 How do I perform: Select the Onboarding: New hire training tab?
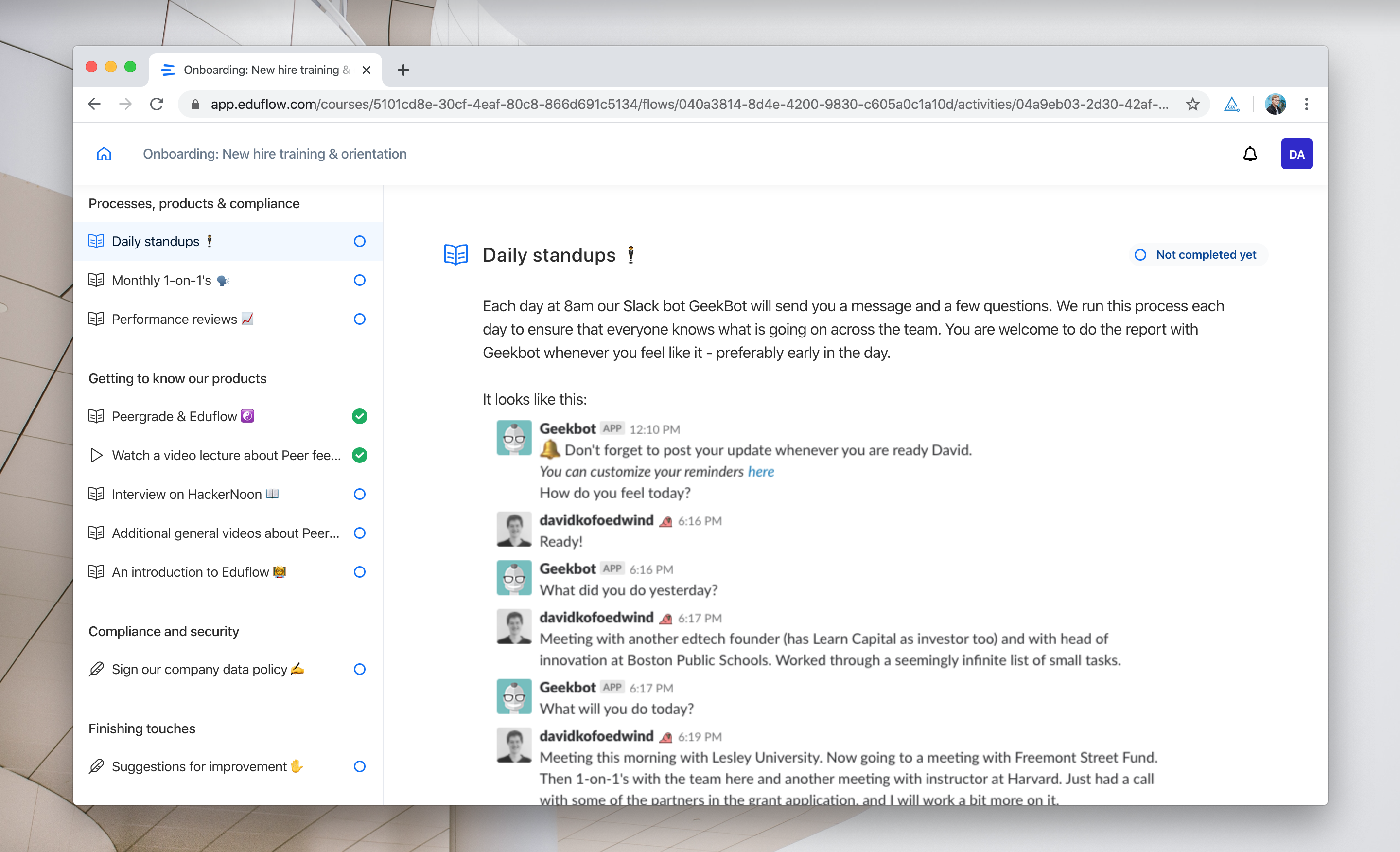pyautogui.click(x=265, y=70)
